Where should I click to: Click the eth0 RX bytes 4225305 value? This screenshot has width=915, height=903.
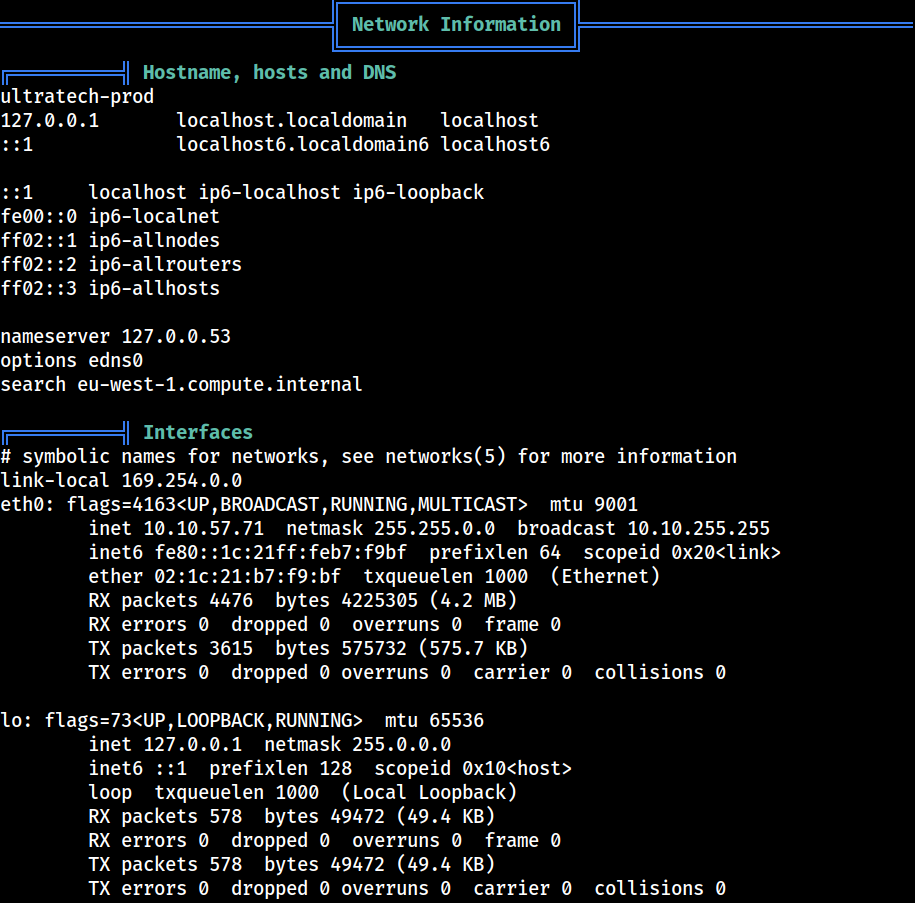[x=379, y=600]
